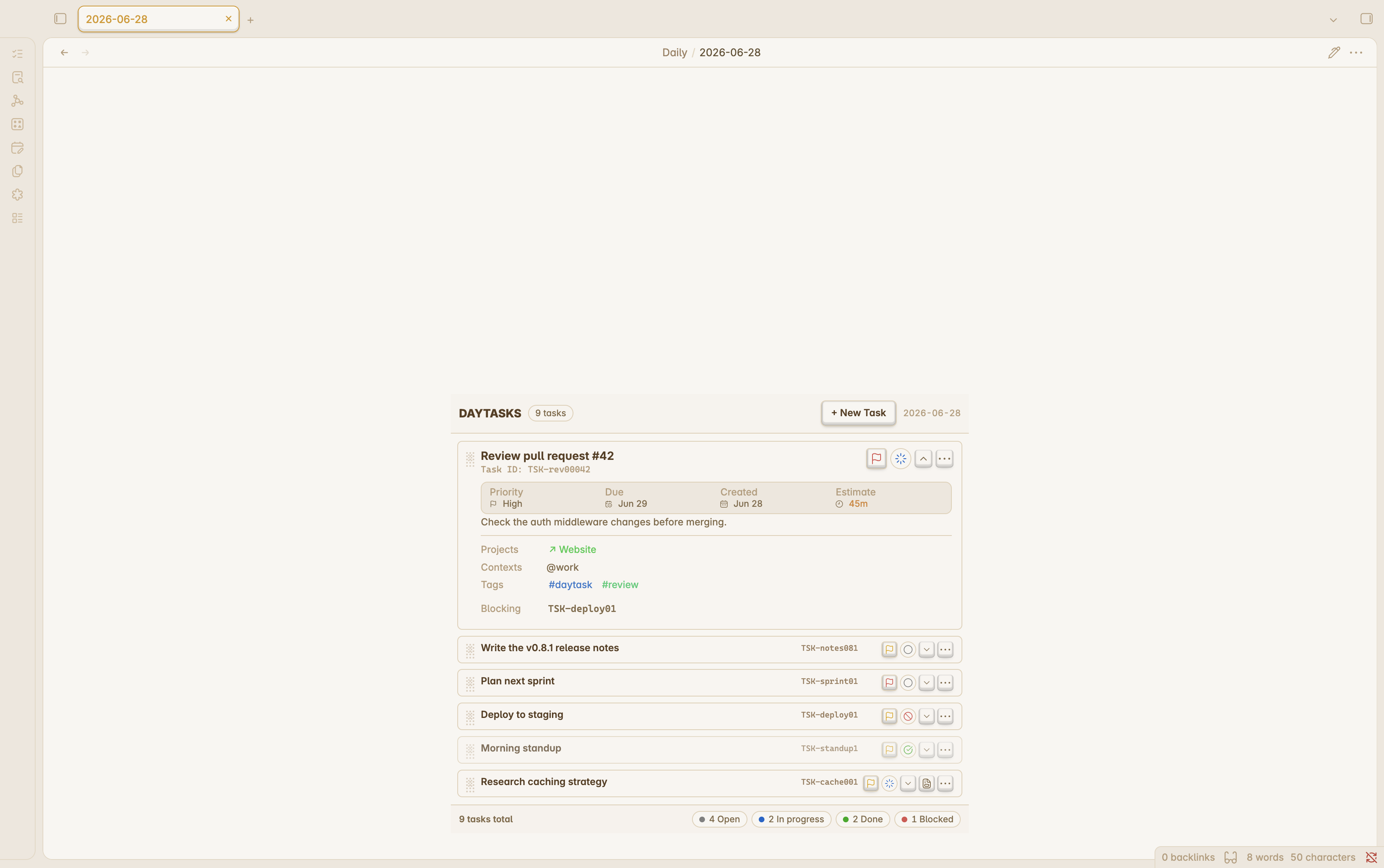
Task: Navigate back with the left arrow
Action: tap(64, 52)
